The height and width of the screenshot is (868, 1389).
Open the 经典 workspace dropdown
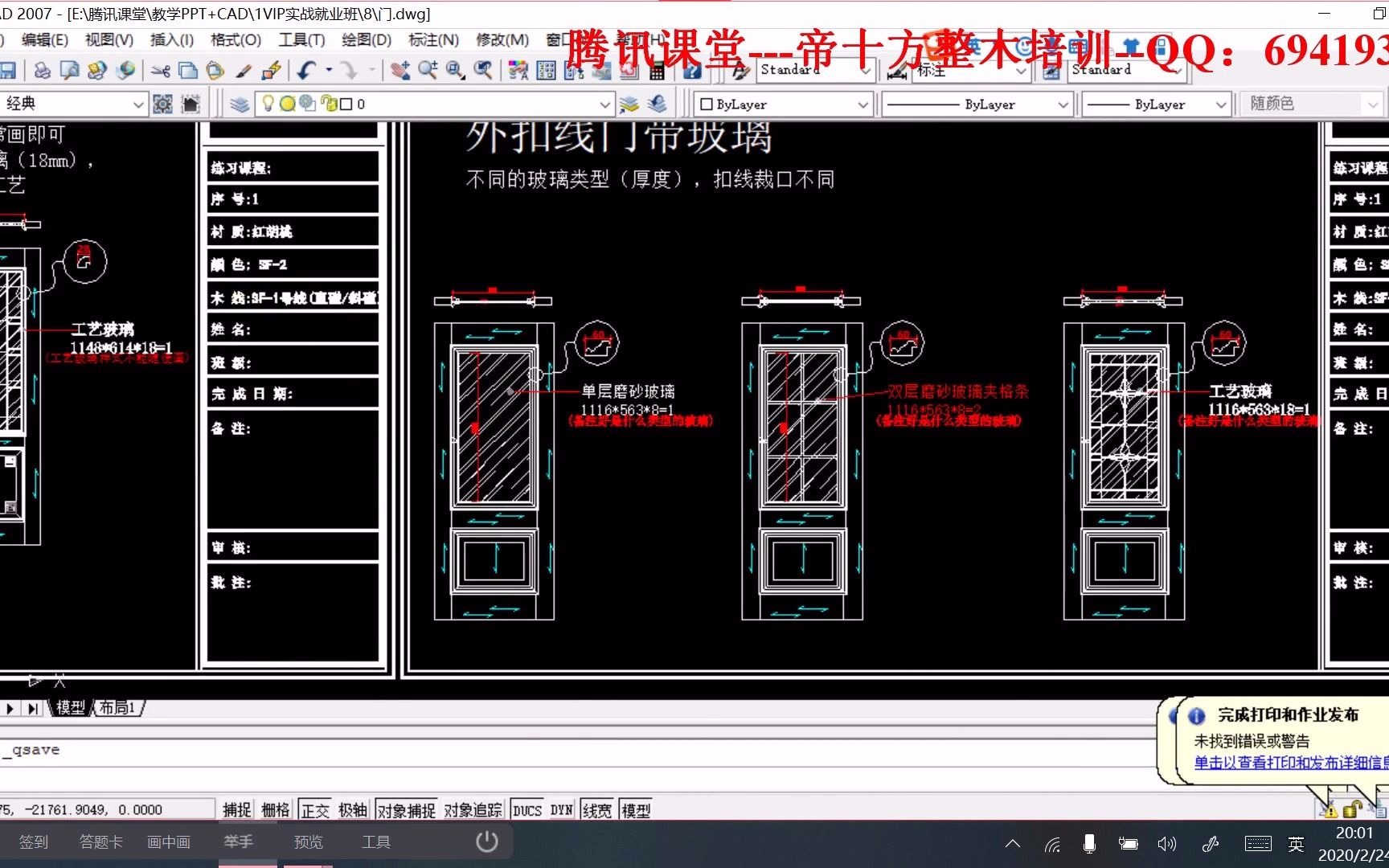click(x=138, y=104)
